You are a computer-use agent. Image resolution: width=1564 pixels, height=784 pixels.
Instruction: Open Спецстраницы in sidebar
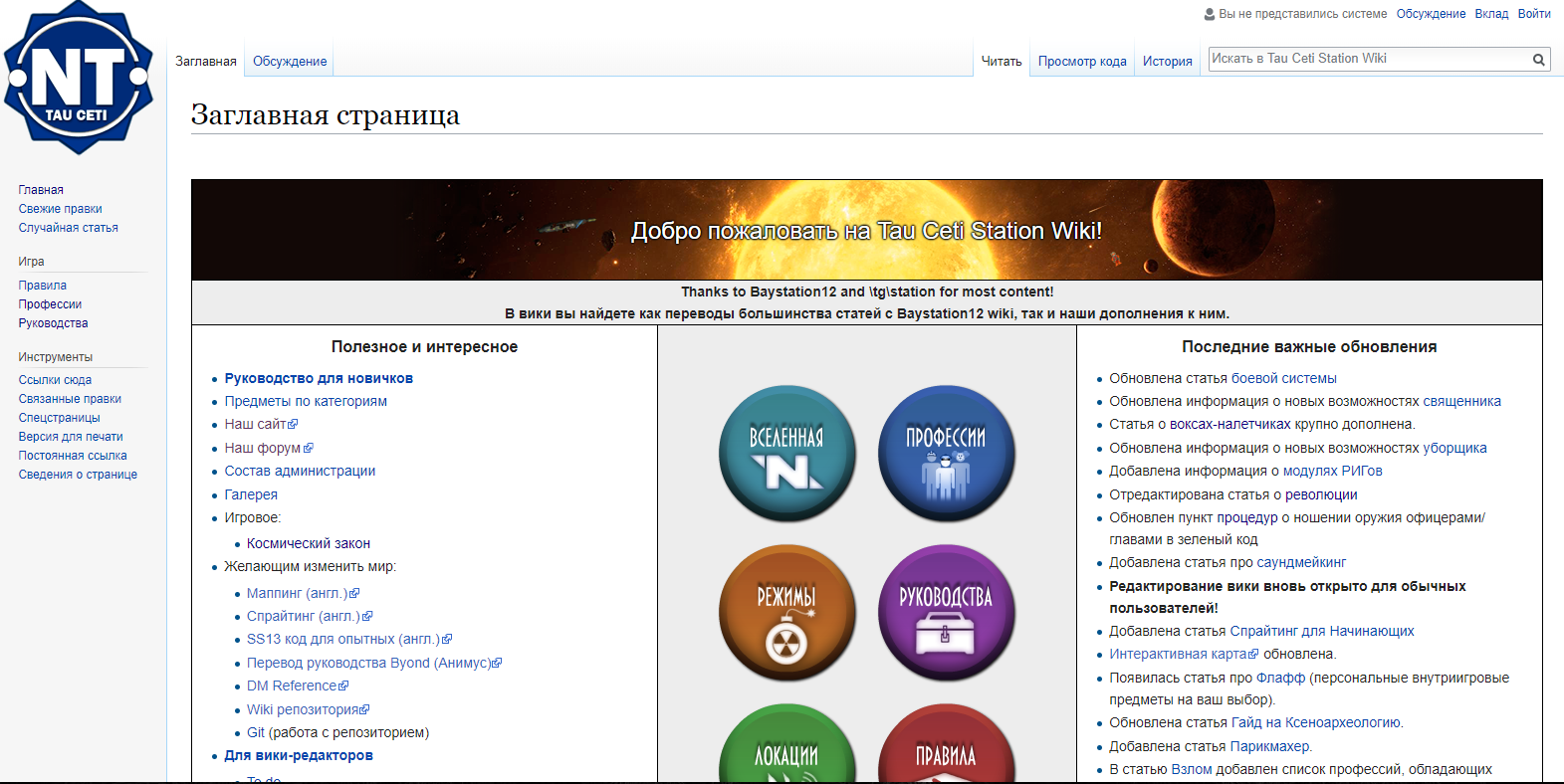coord(60,418)
